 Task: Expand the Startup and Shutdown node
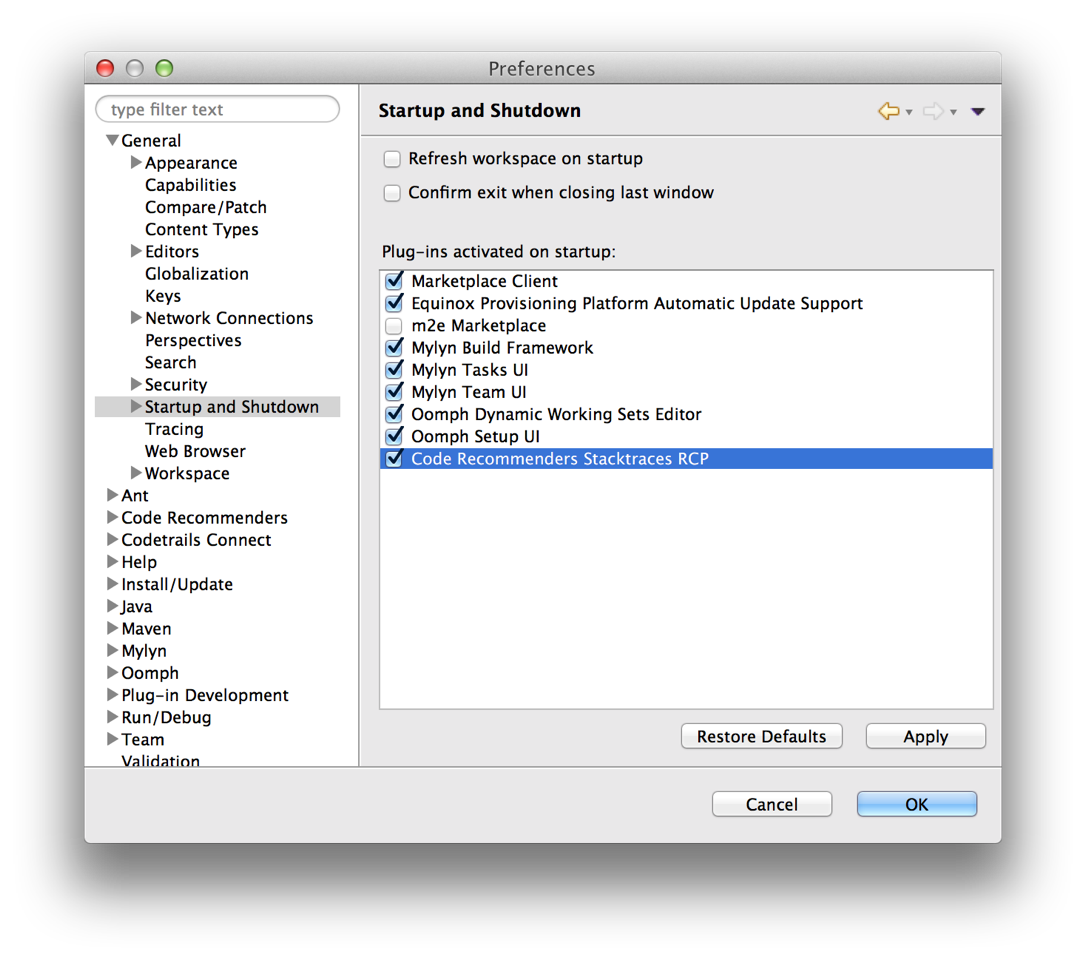[x=136, y=406]
